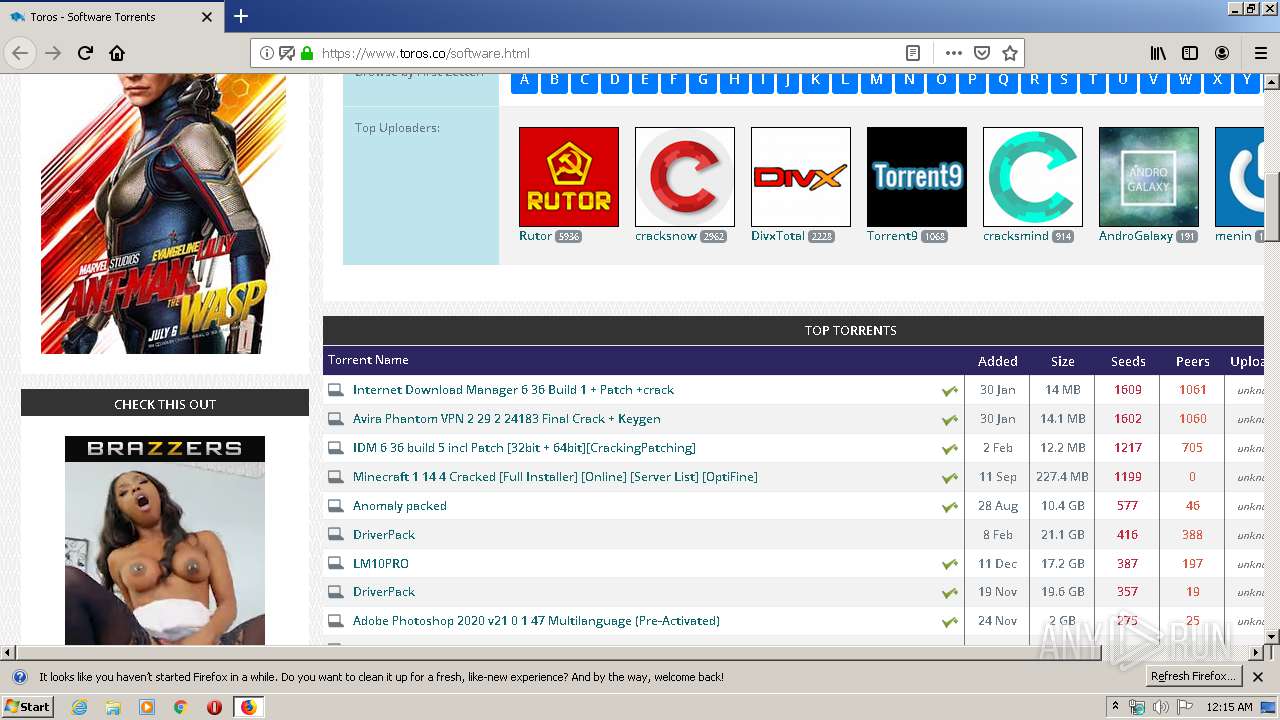Open Firefox account icon
Image resolution: width=1280 pixels, height=720 pixels.
click(1222, 53)
